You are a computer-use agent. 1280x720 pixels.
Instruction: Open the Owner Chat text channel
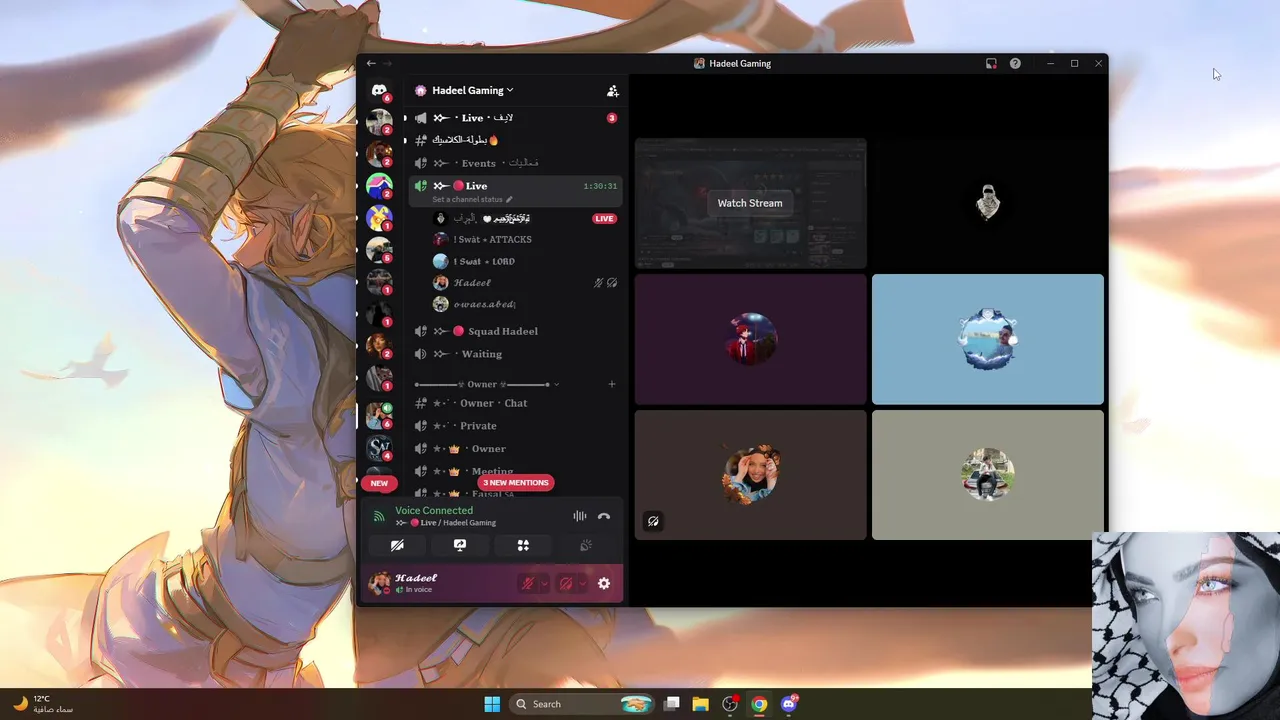[515, 403]
